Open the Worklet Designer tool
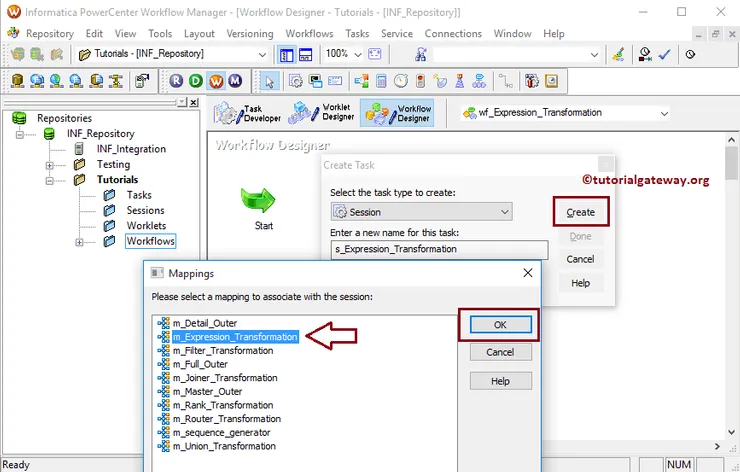 321,113
